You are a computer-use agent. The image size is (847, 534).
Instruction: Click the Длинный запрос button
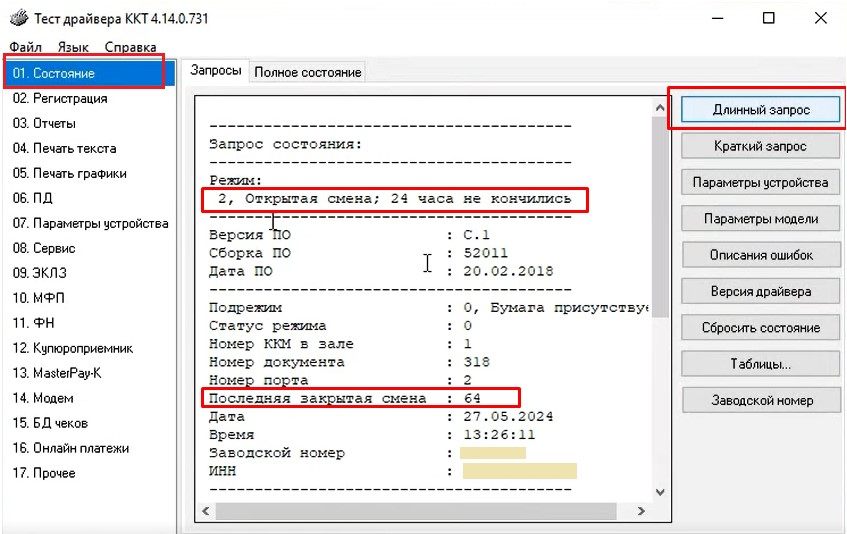pos(761,110)
